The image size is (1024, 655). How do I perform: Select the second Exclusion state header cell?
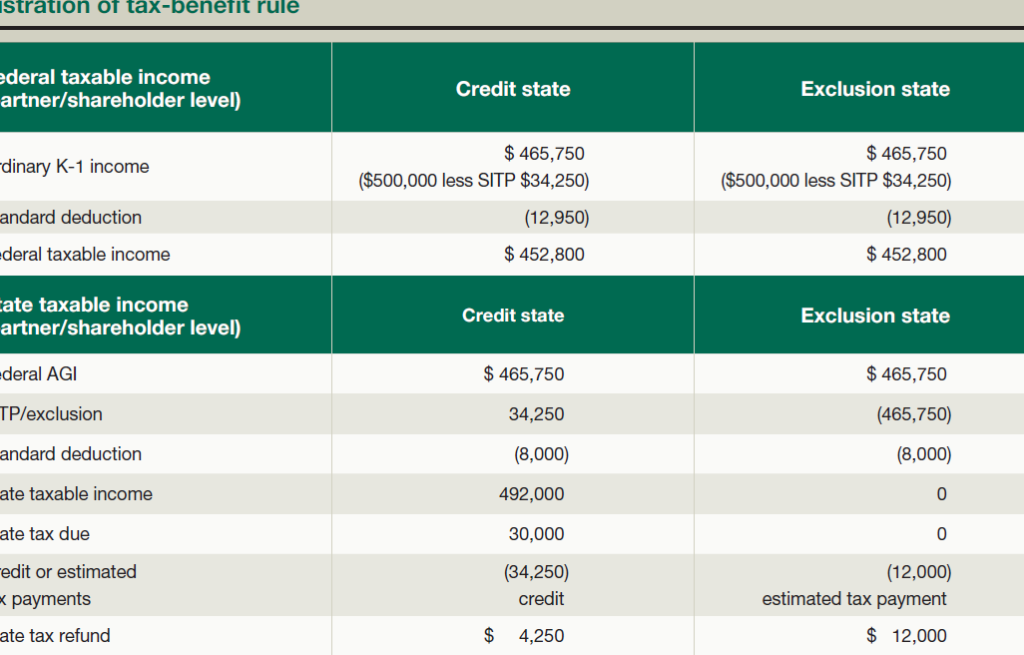[x=875, y=315]
